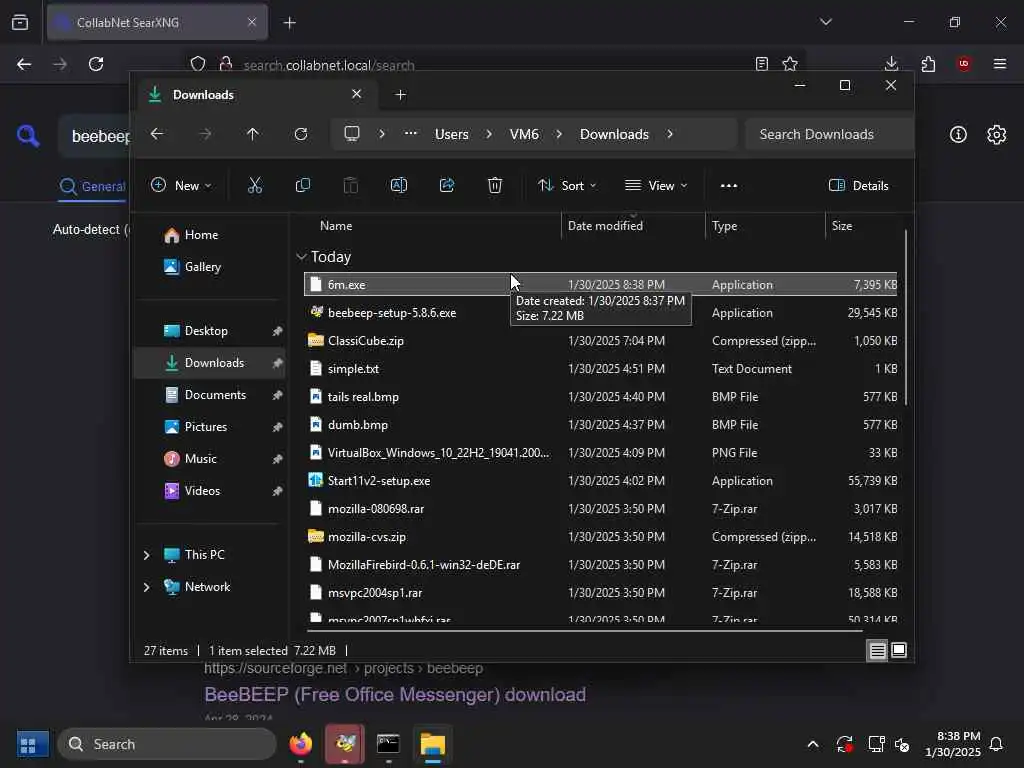Image resolution: width=1024 pixels, height=768 pixels.
Task: Expand the chevron after Downloads in breadcrumb
Action: coord(670,134)
